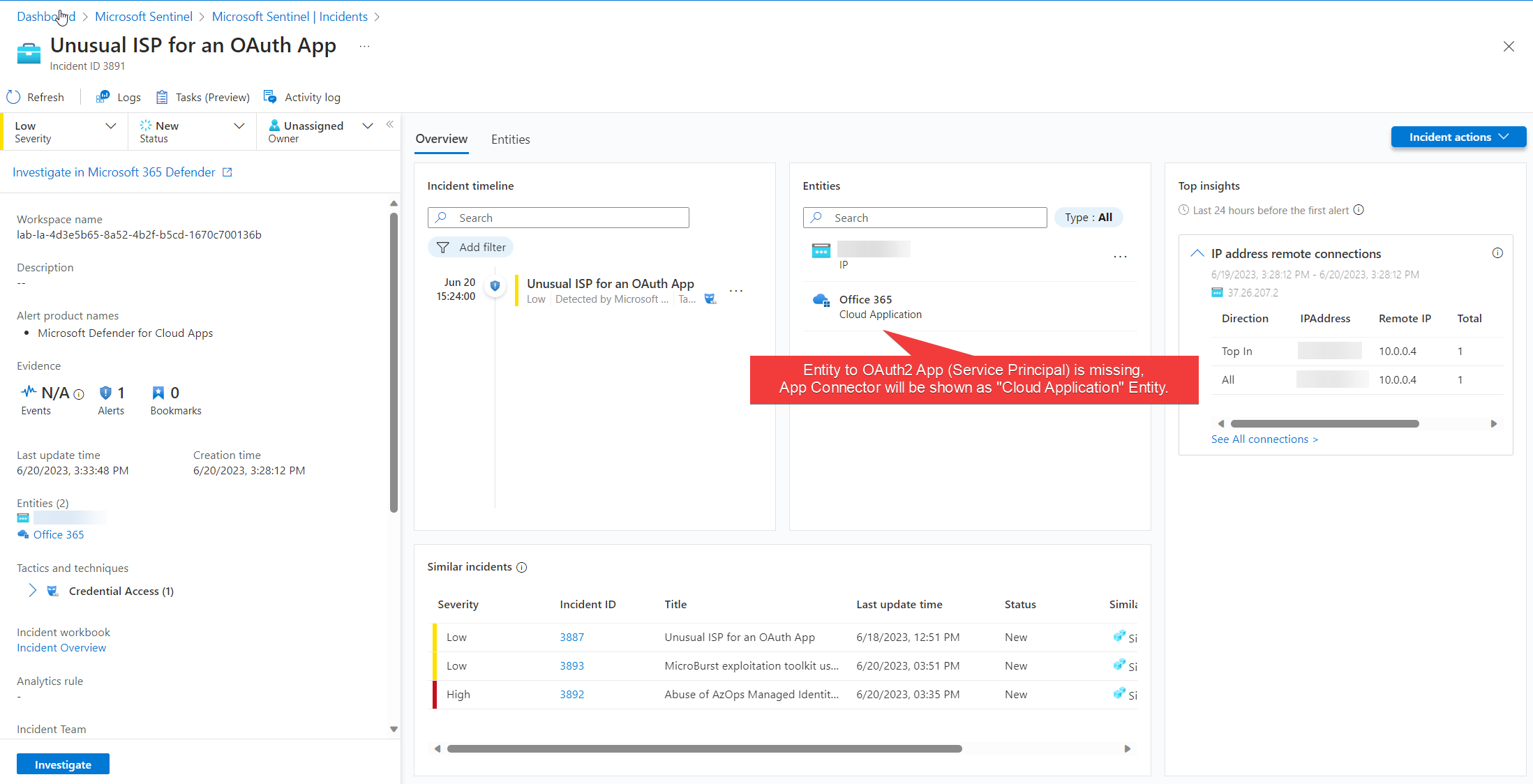
Task: Open the Activity log
Action: pos(301,97)
